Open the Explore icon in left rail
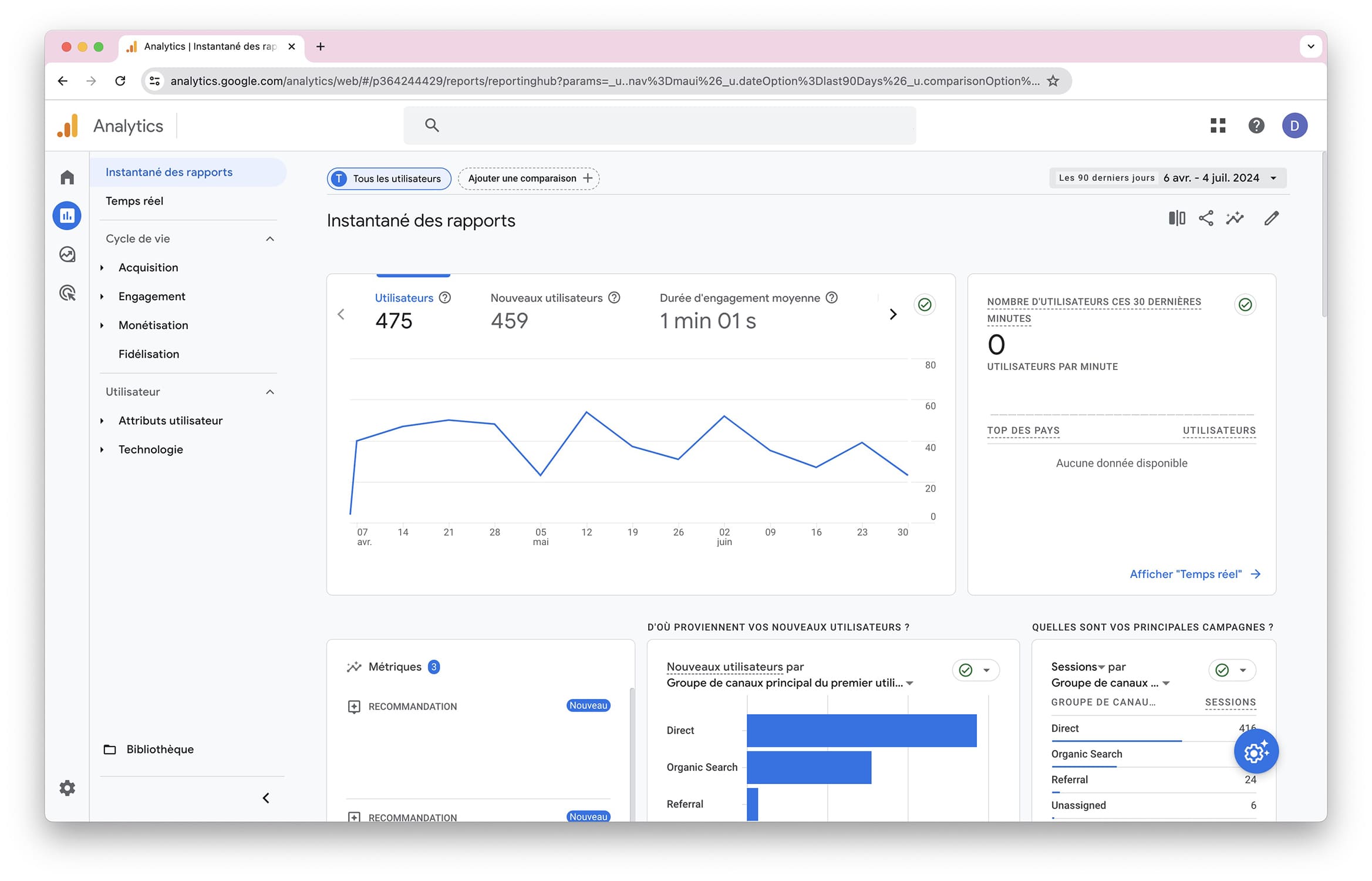Image resolution: width=1372 pixels, height=881 pixels. [x=67, y=254]
